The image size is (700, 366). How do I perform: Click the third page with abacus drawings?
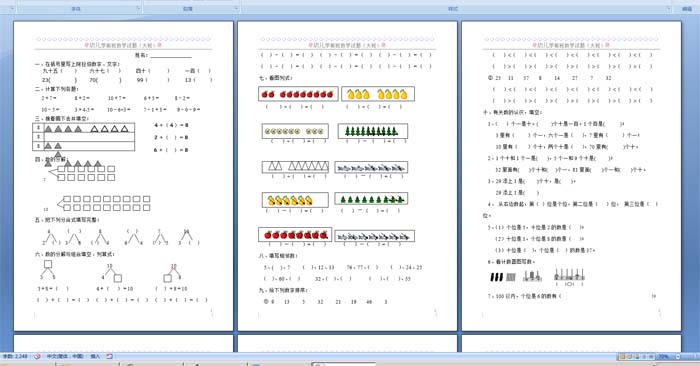tap(571, 176)
